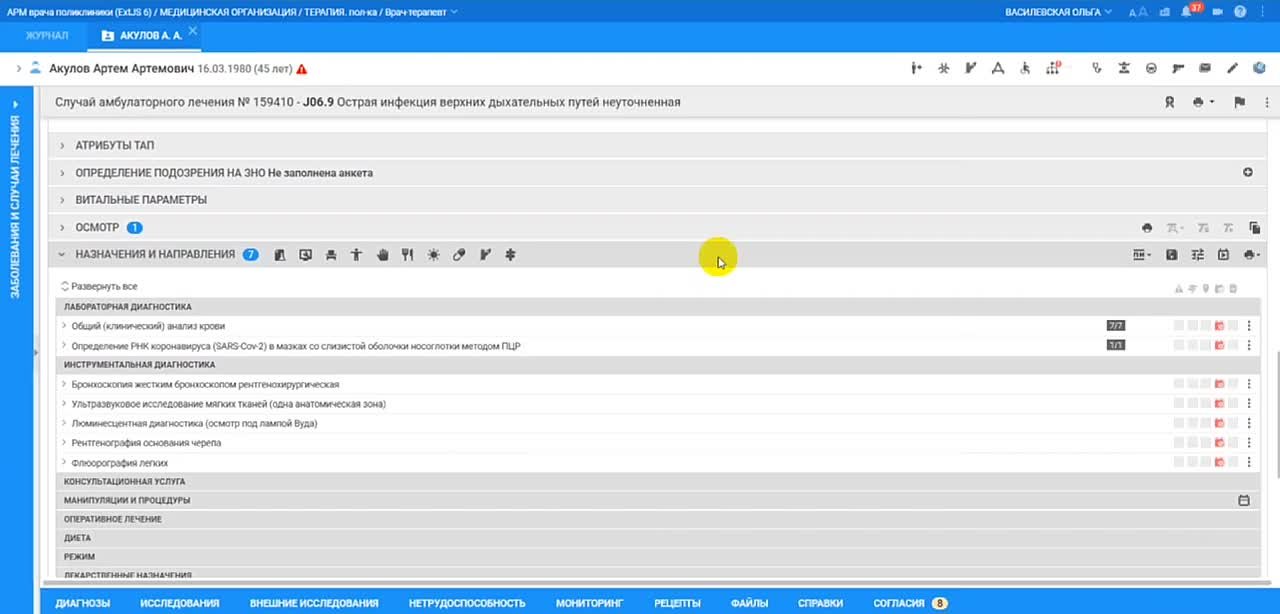
Task: Click the wheelchair disability icon
Action: pyautogui.click(x=1024, y=69)
